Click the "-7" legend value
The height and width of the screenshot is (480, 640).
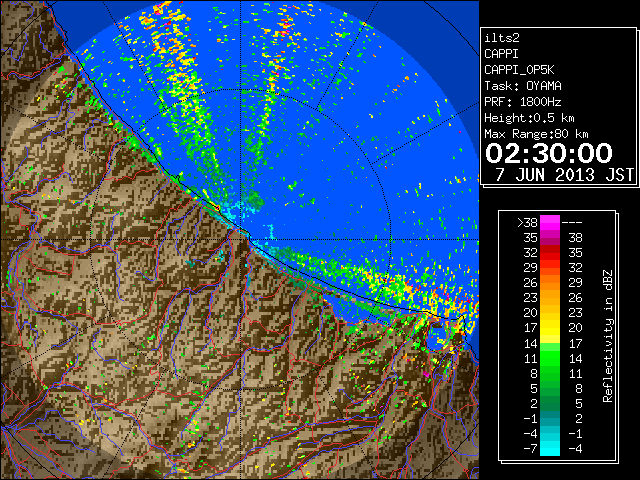coord(530,449)
